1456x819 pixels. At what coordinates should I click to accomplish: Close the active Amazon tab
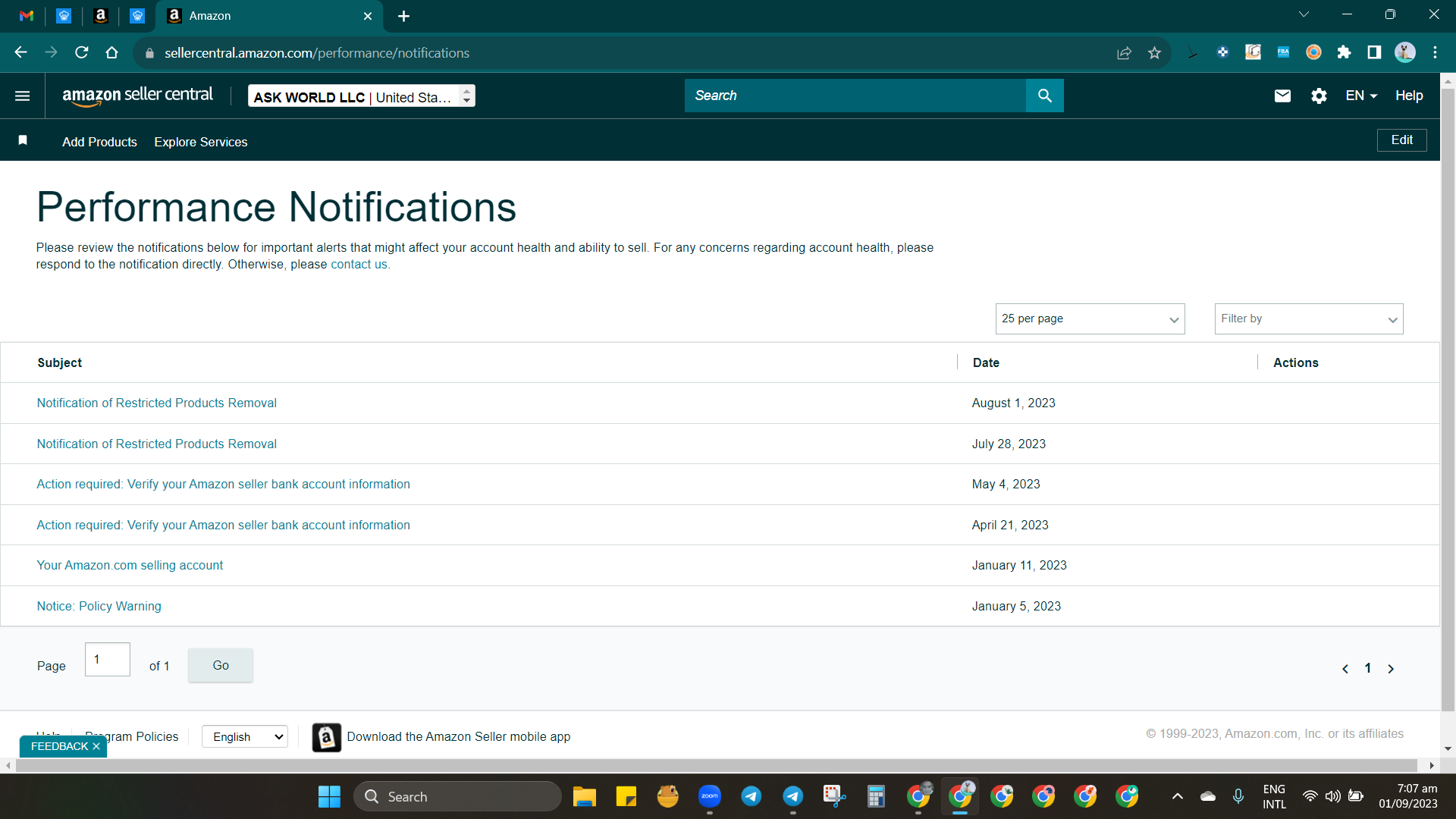click(x=368, y=16)
